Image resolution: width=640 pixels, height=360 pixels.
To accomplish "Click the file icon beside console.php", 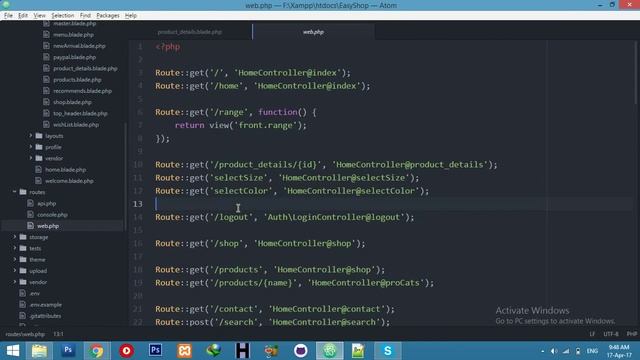I will click(x=31, y=214).
